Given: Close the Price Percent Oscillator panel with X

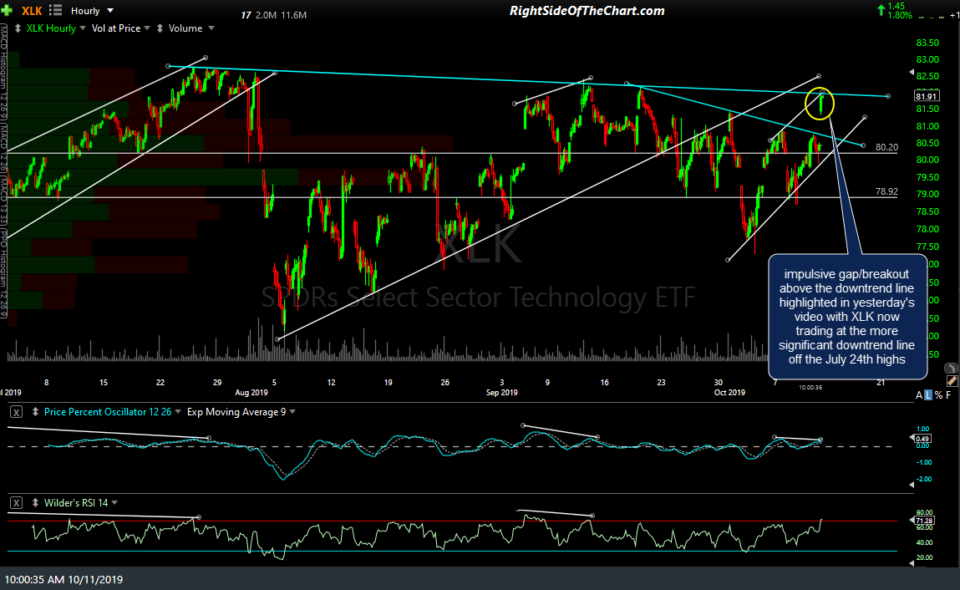Looking at the screenshot, I should coord(15,411).
